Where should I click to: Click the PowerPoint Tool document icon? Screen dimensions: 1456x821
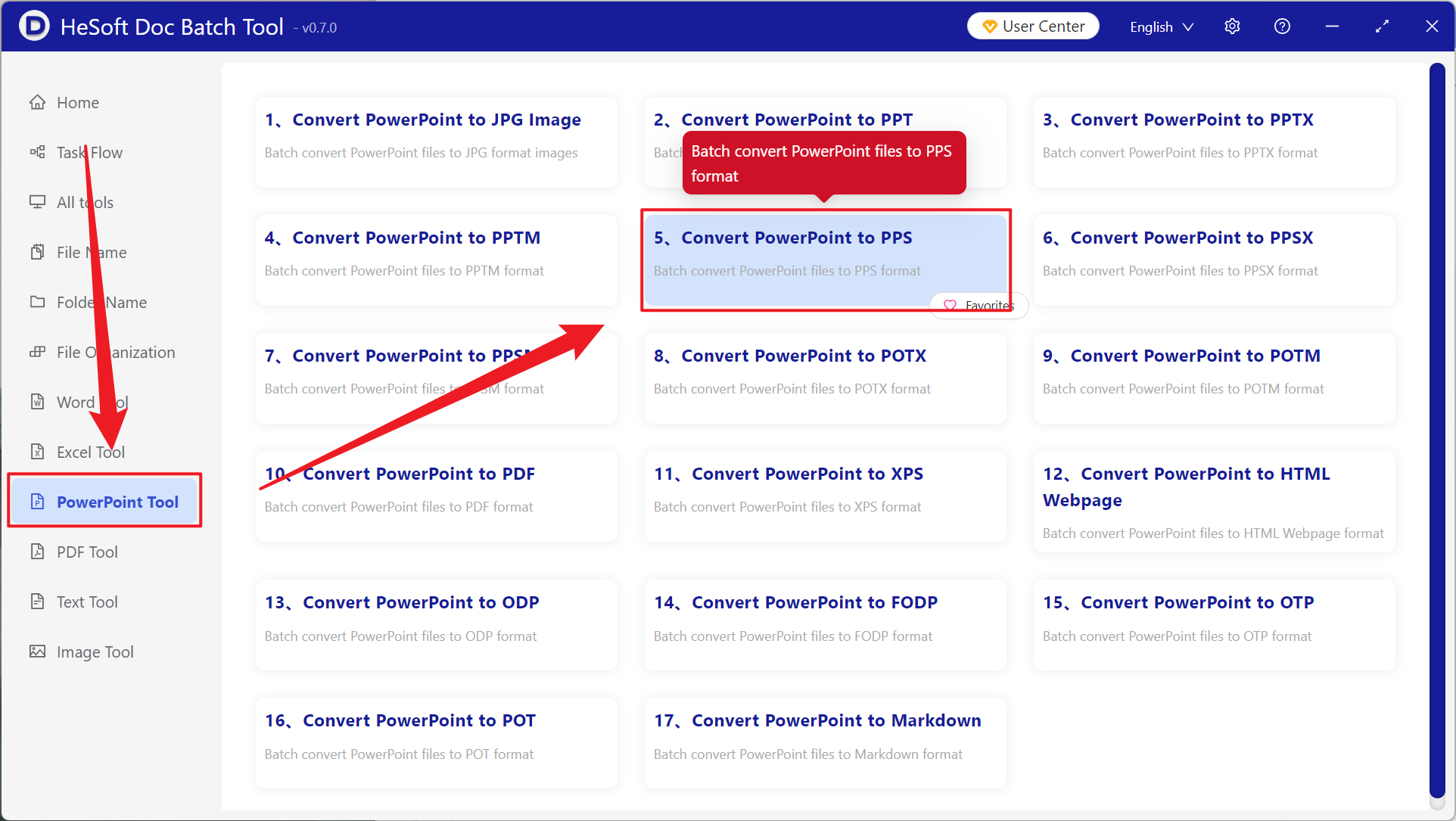pyautogui.click(x=37, y=502)
